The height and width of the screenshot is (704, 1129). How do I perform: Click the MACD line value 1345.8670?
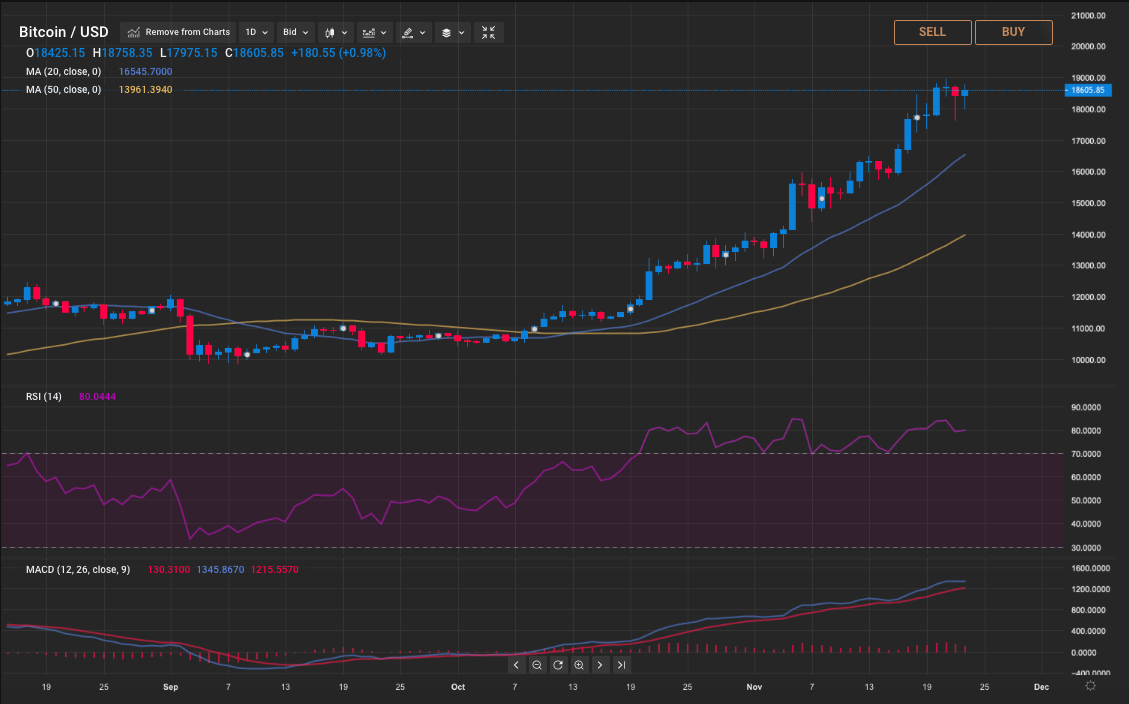(220, 569)
